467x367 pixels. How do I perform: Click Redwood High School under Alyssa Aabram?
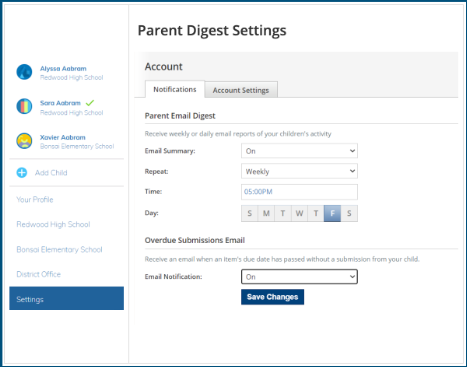pos(72,77)
